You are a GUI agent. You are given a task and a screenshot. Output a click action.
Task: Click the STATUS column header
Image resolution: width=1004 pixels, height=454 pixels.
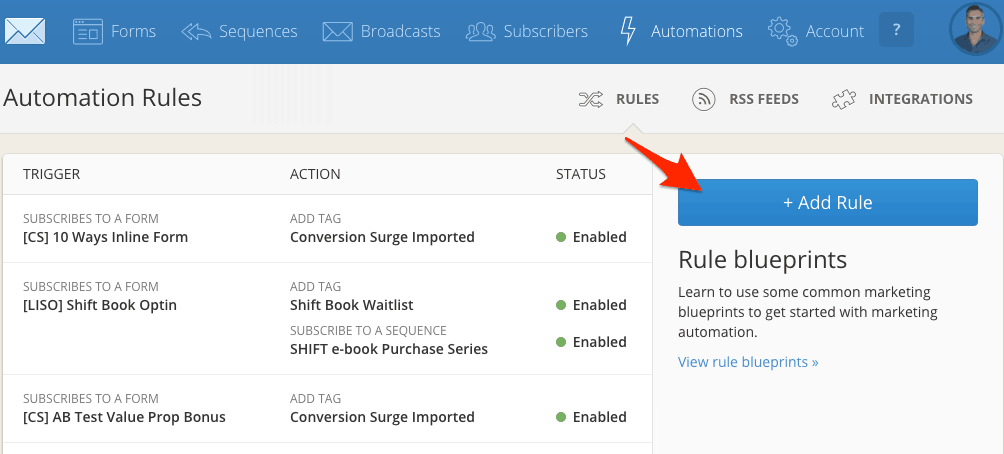point(581,174)
